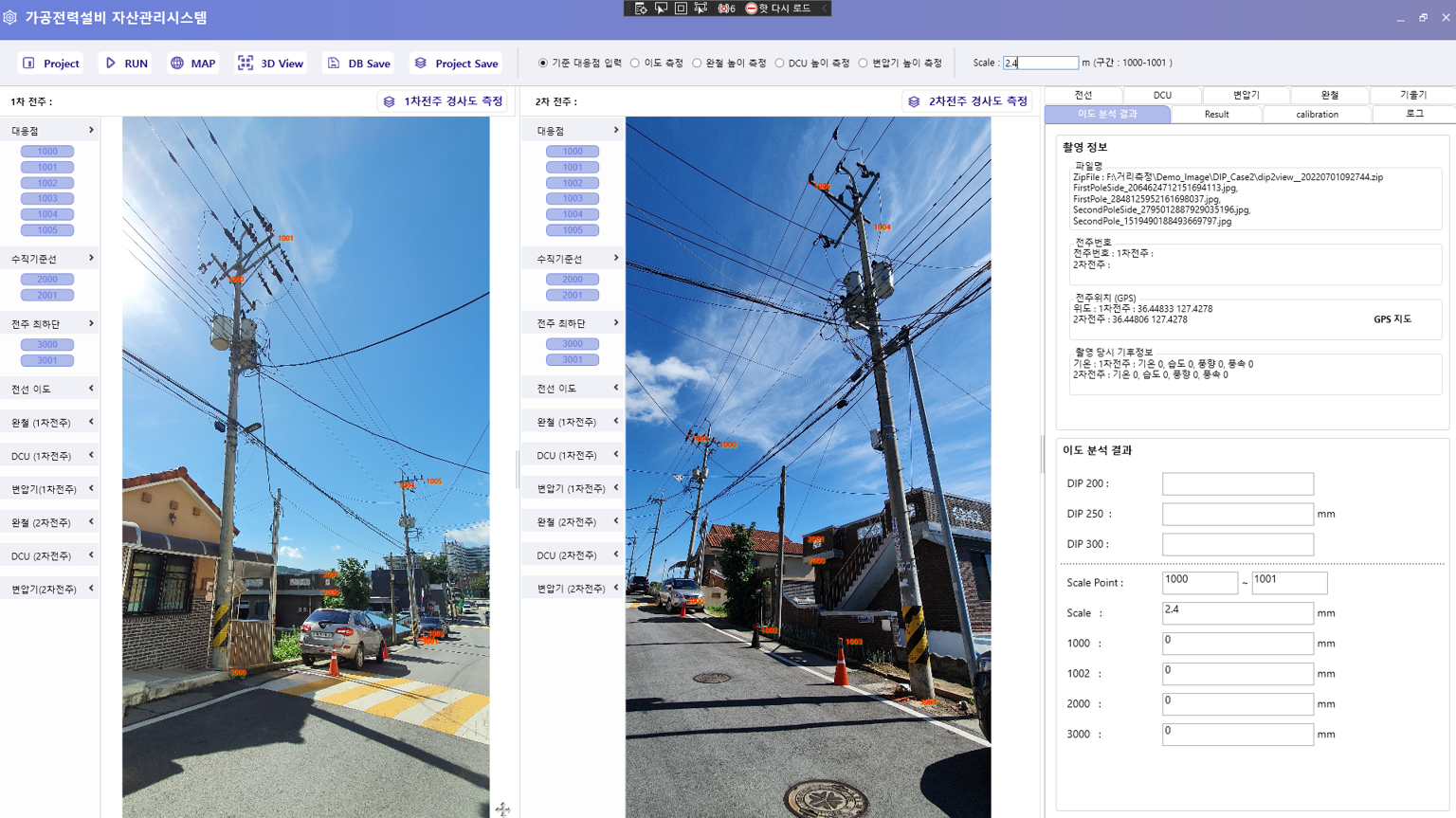1456x818 pixels.
Task: Open the MAP globe icon
Action: click(177, 64)
